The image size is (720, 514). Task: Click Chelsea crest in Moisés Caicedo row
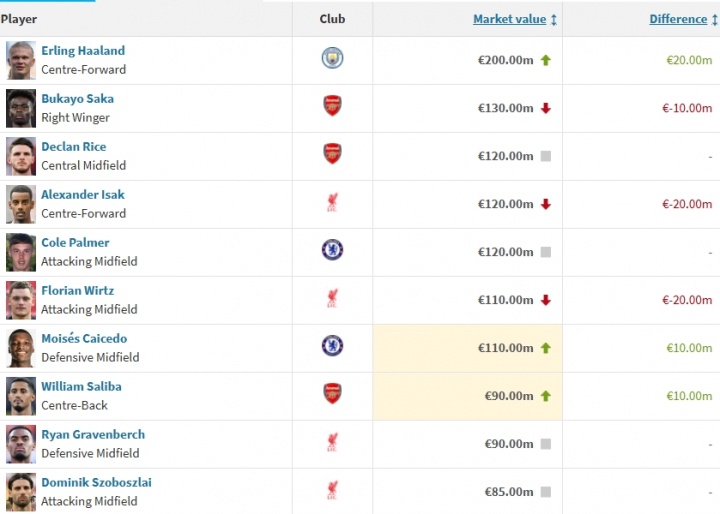(332, 346)
